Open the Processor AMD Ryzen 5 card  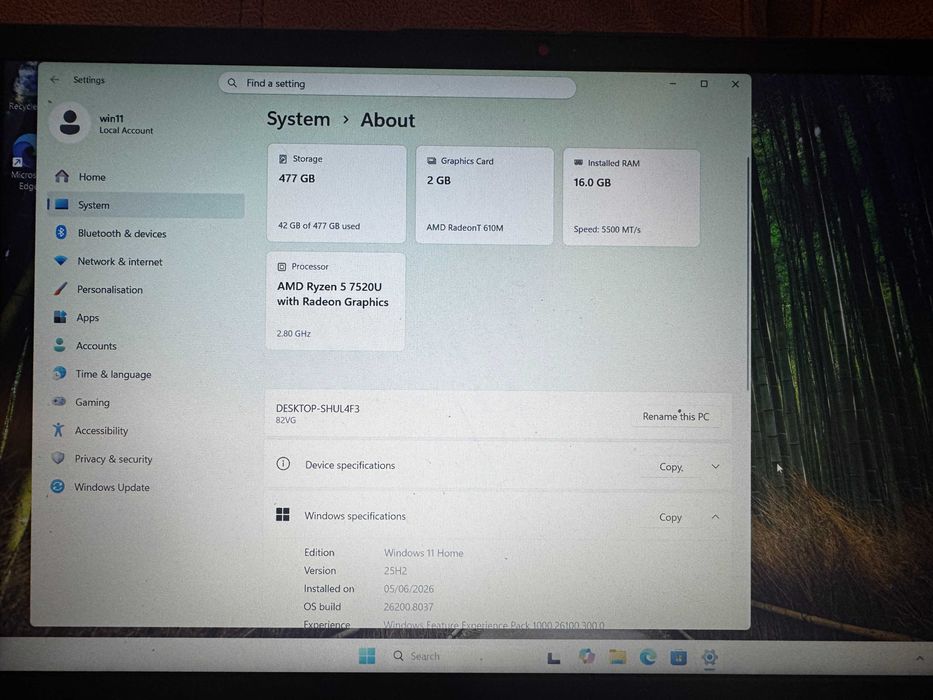(x=336, y=301)
